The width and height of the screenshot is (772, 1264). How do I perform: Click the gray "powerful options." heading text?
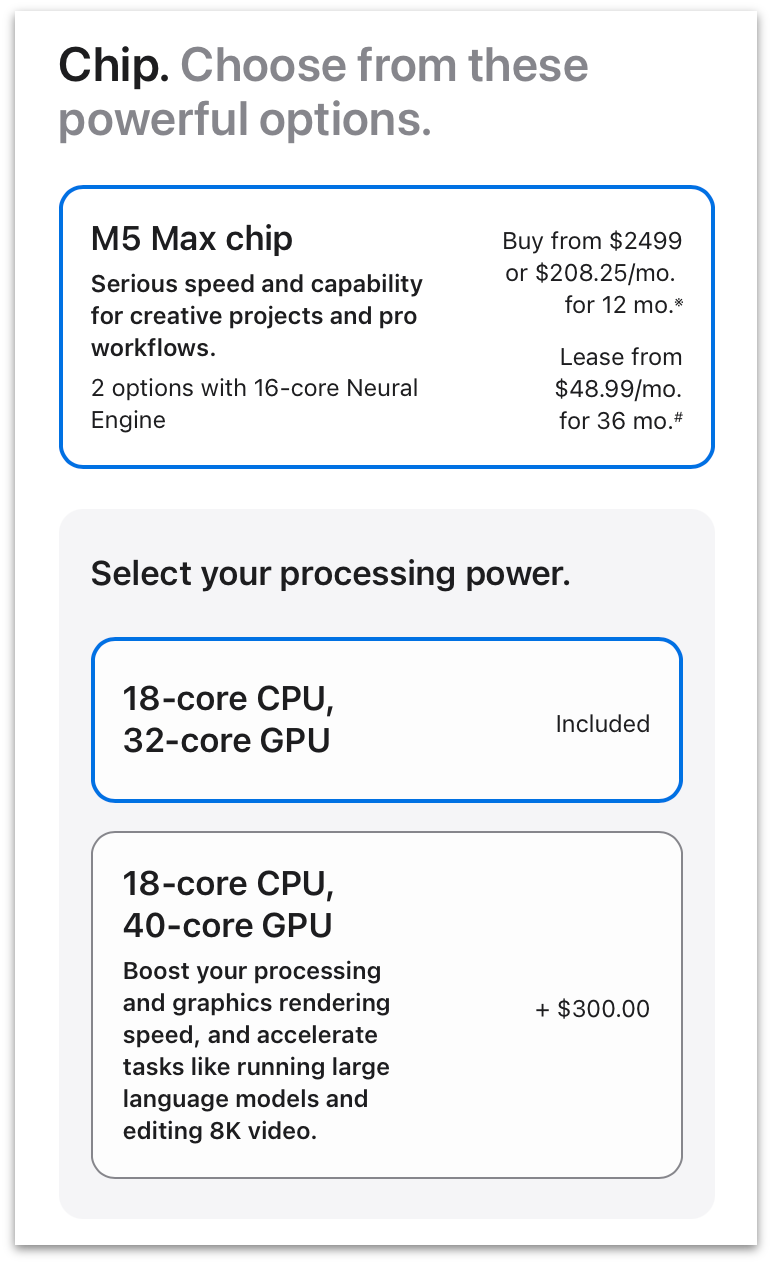point(245,120)
